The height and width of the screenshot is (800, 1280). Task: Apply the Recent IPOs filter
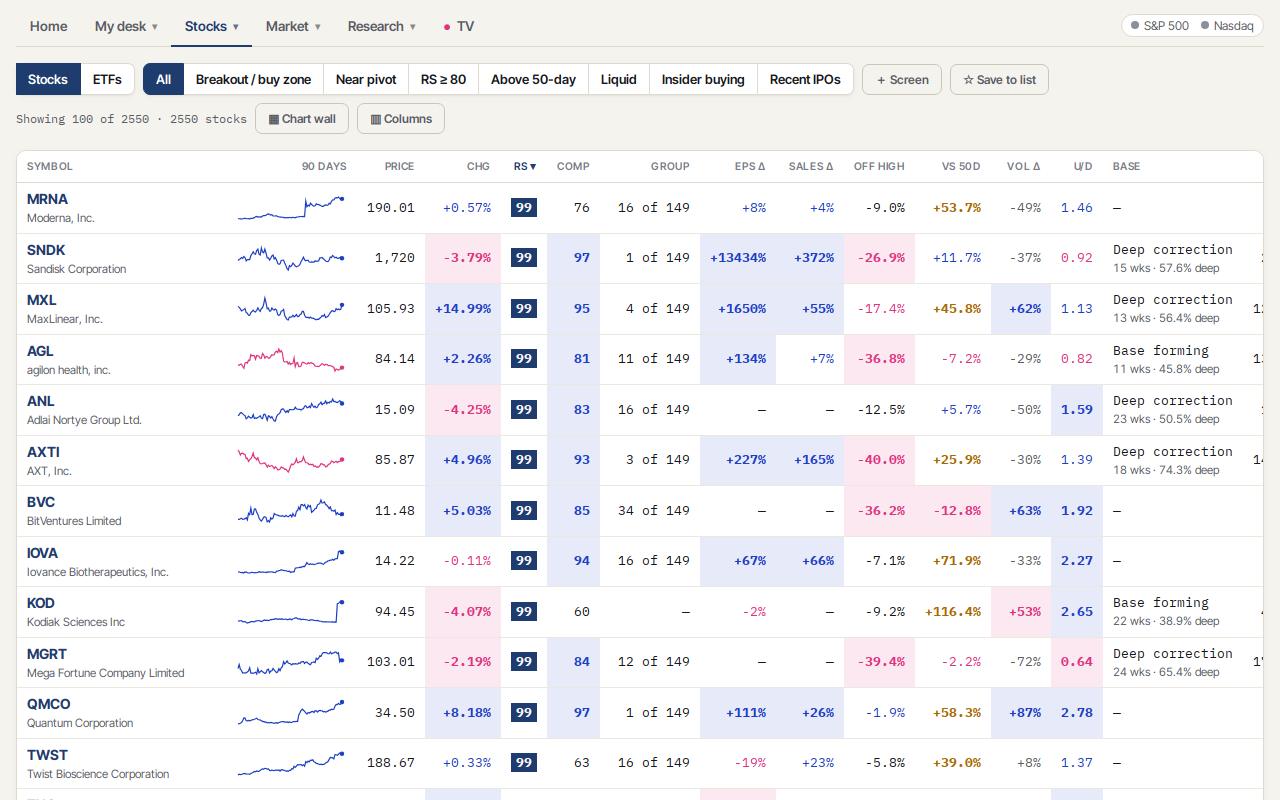[x=805, y=79]
